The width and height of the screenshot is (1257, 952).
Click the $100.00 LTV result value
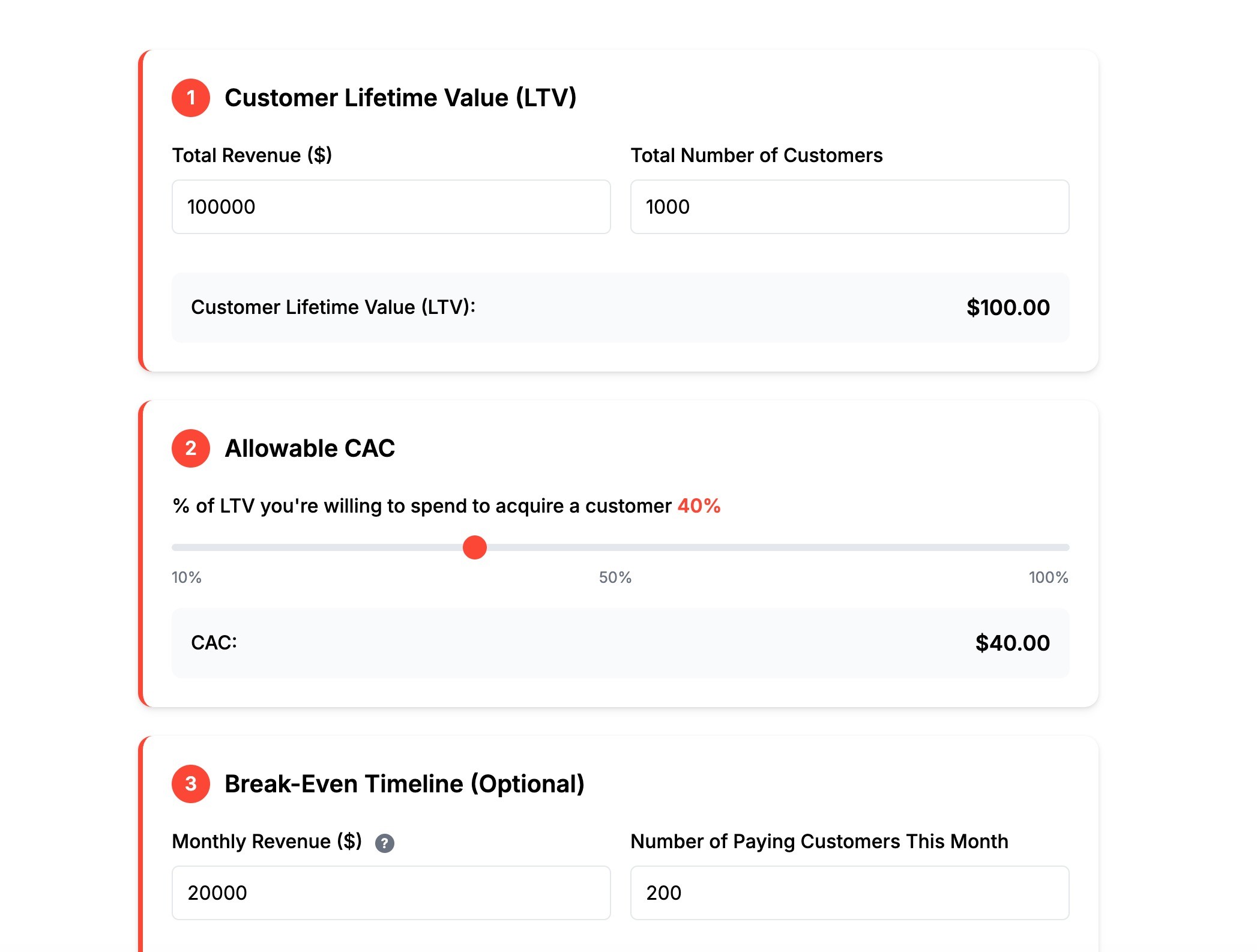tap(1008, 308)
